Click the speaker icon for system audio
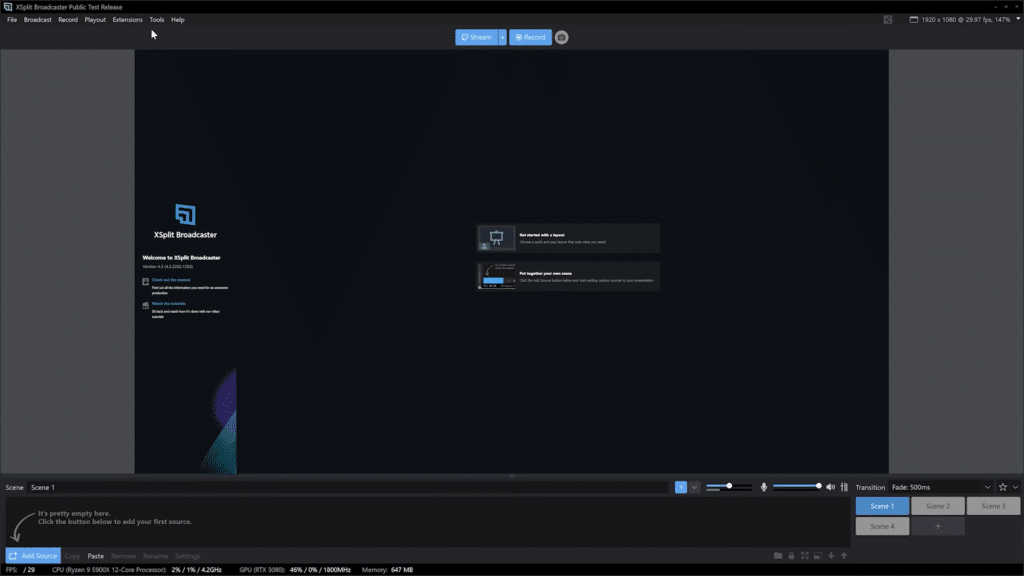 tap(830, 487)
